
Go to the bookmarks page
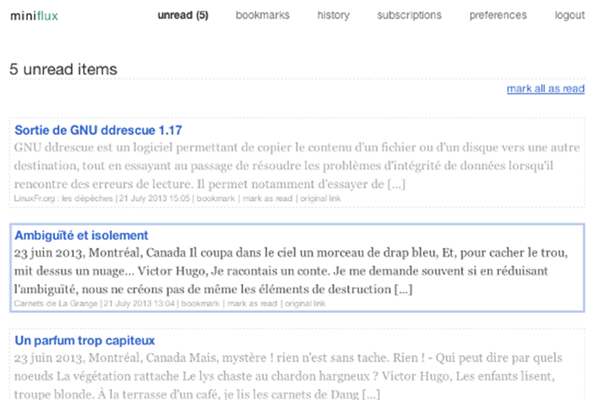[262, 15]
